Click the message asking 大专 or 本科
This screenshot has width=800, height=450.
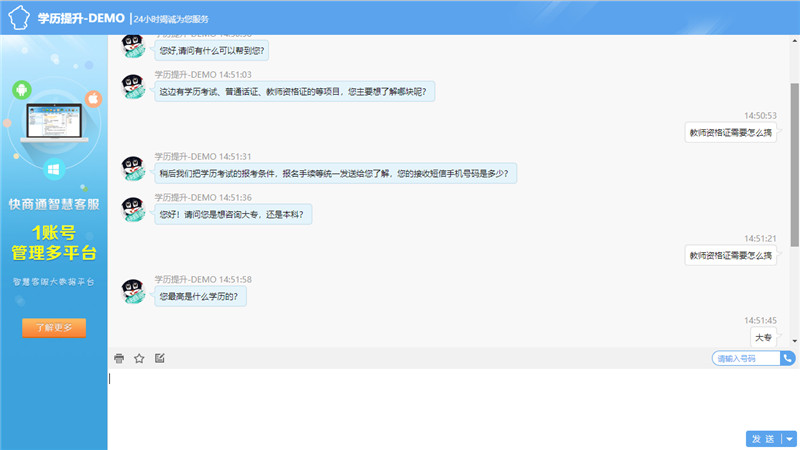coord(234,213)
